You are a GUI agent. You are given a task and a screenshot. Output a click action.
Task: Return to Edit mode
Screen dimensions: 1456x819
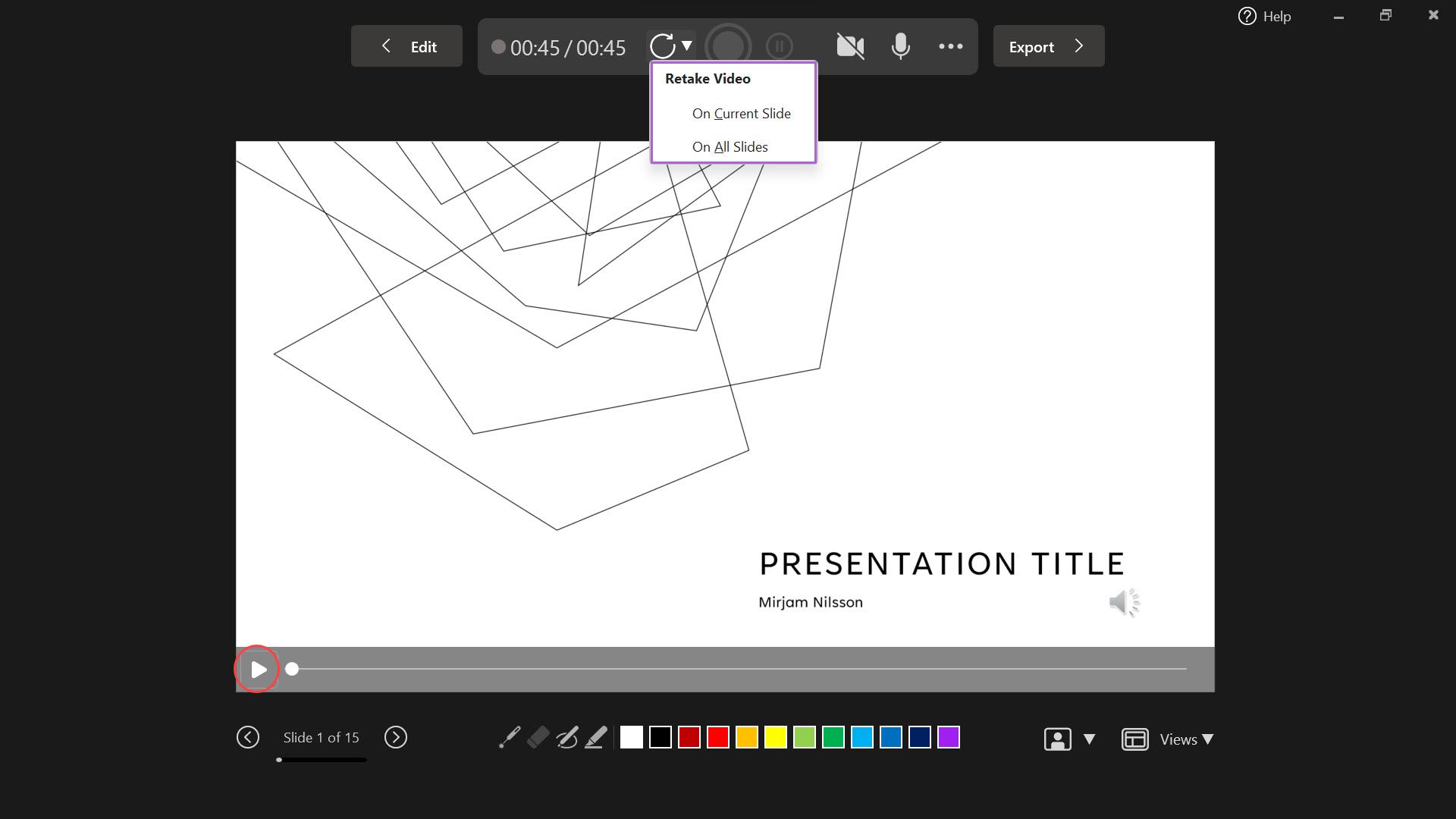click(x=406, y=46)
